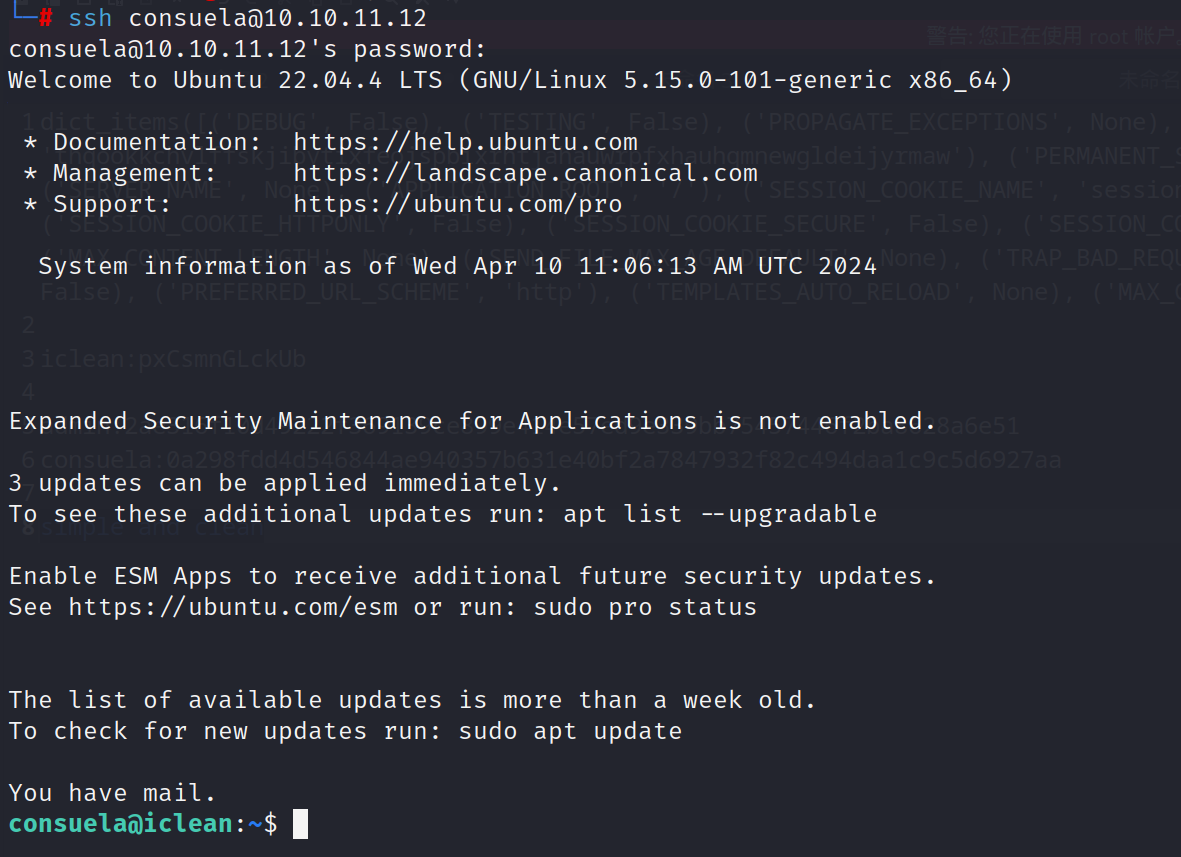
Task: Open the https://ubuntu.com/pro support link
Action: (x=457, y=204)
